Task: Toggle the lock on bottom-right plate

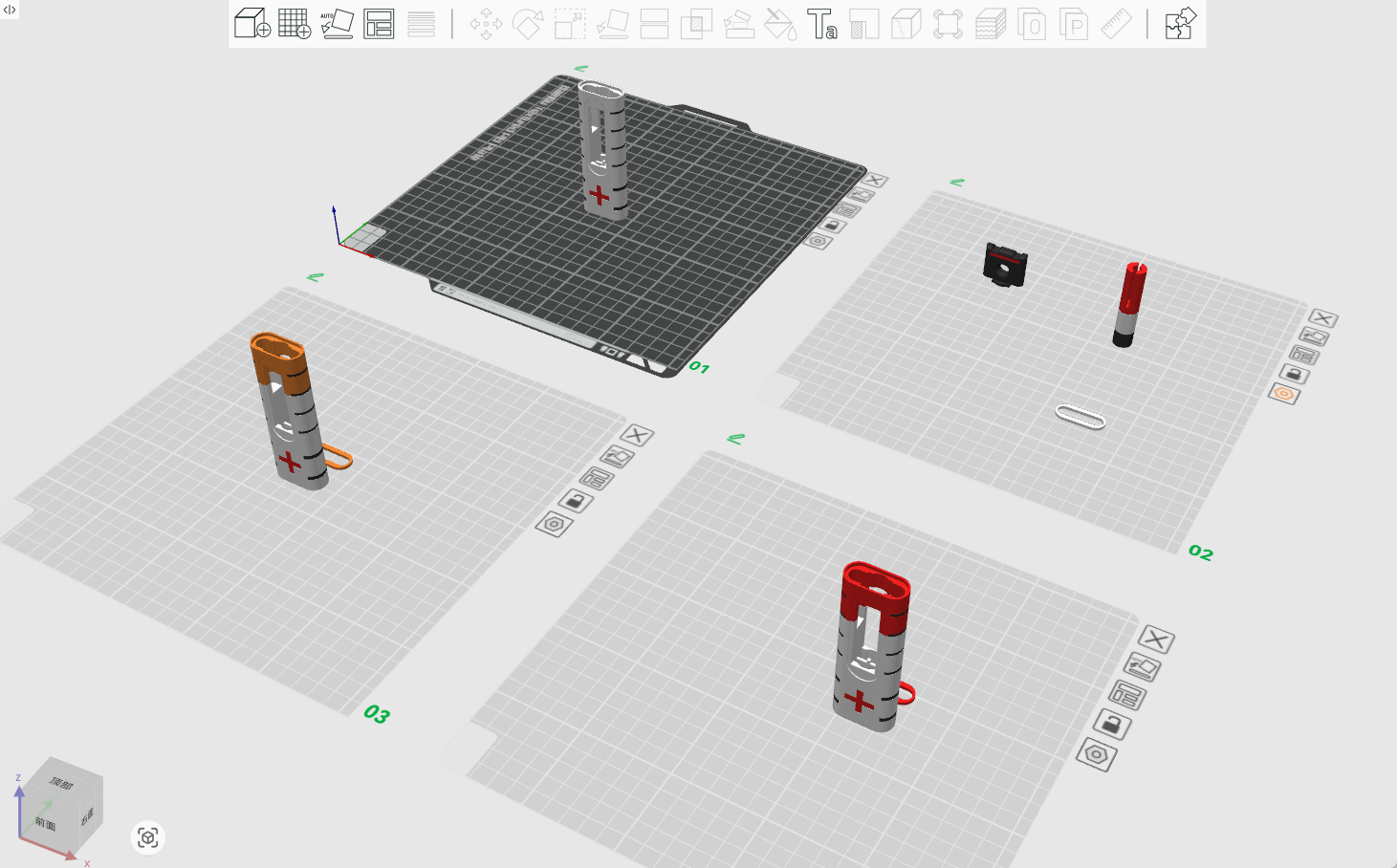Action: [1111, 725]
